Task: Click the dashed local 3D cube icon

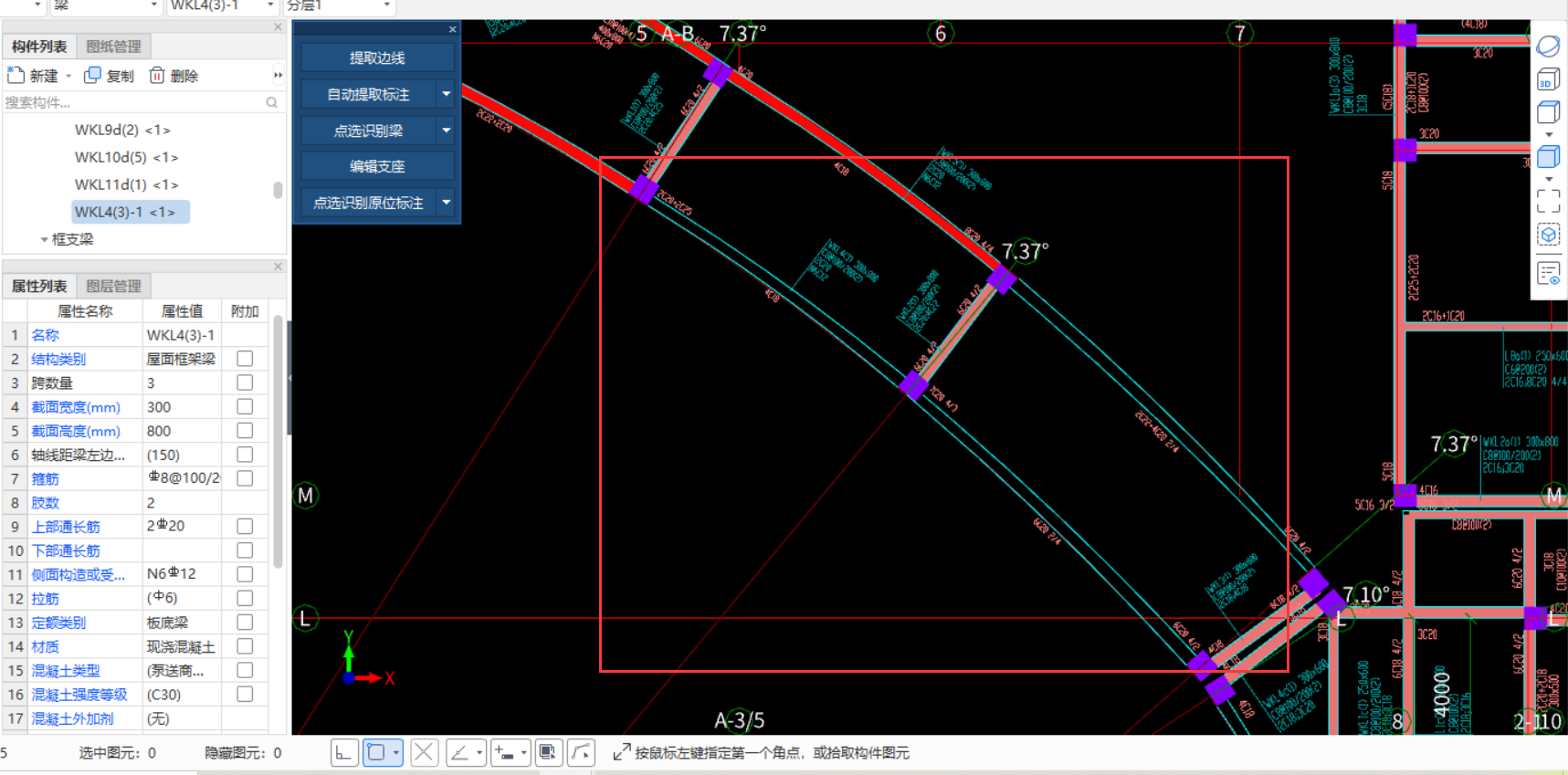Action: tap(1548, 236)
